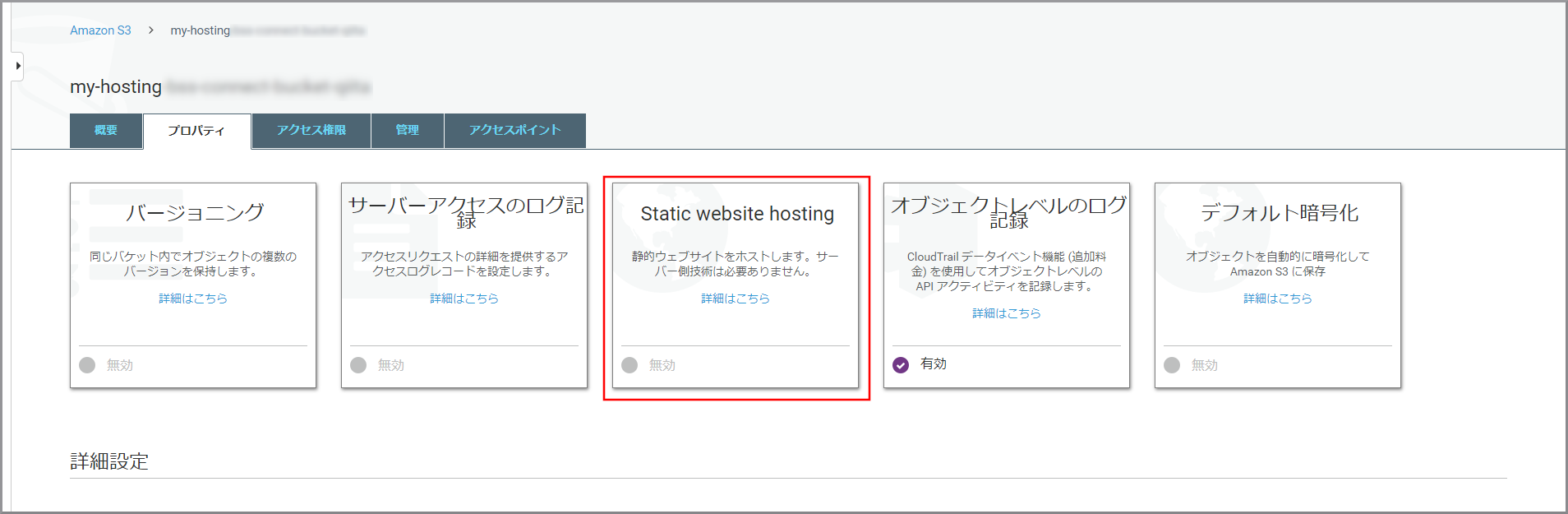Click 詳細はこちら link under デフォルト暗号化
The image size is (1568, 514).
tap(1278, 299)
